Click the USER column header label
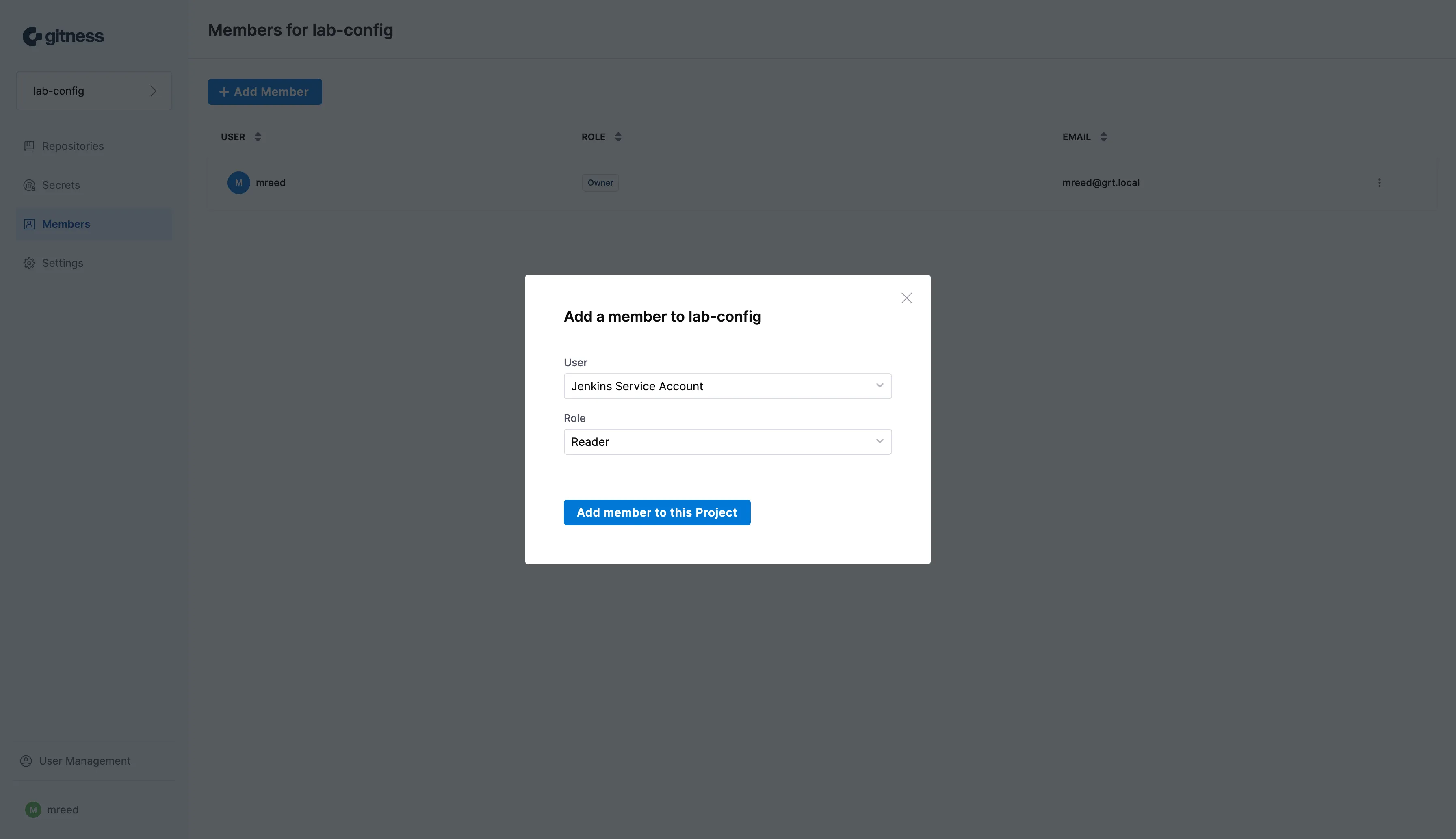Screen dimensions: 1456x839 233,137
